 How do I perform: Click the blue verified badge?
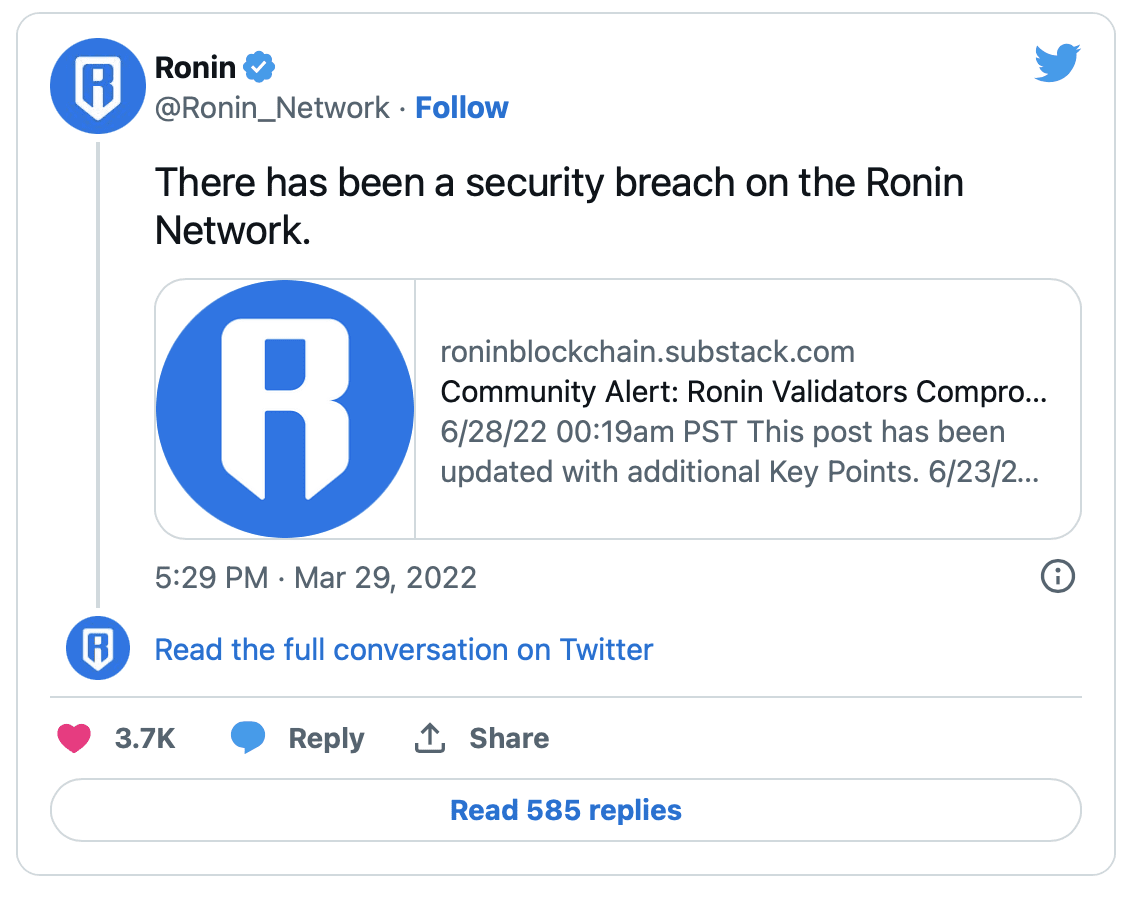[x=259, y=67]
